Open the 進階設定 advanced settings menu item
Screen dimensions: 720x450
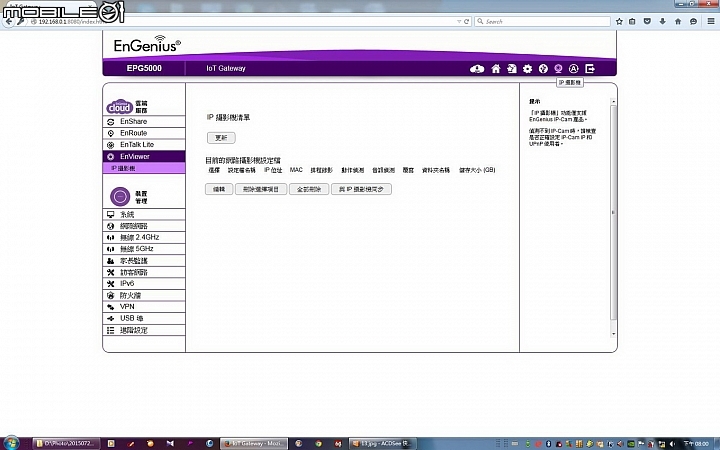point(144,330)
